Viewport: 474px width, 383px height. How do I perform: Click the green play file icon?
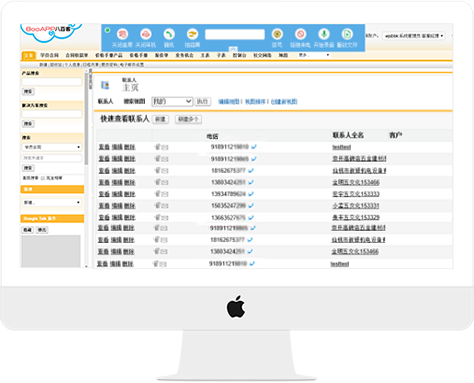pos(347,34)
